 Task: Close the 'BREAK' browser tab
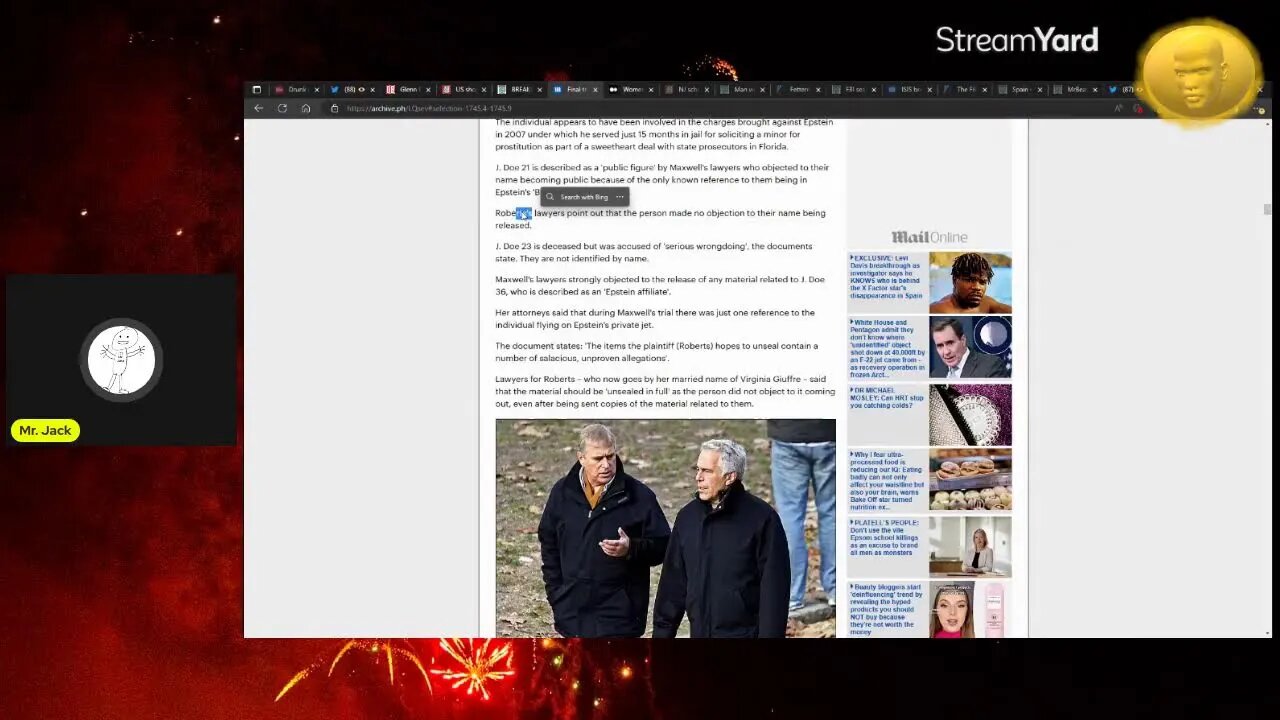coord(540,89)
